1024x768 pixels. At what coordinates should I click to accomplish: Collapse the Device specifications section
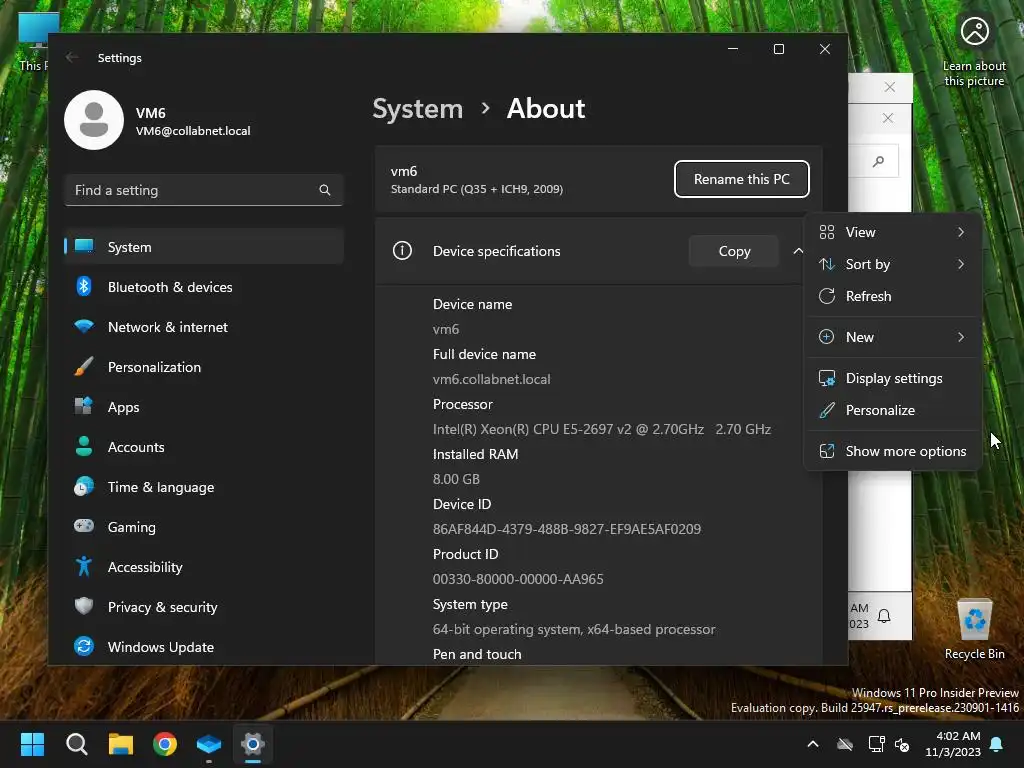pyautogui.click(x=798, y=251)
